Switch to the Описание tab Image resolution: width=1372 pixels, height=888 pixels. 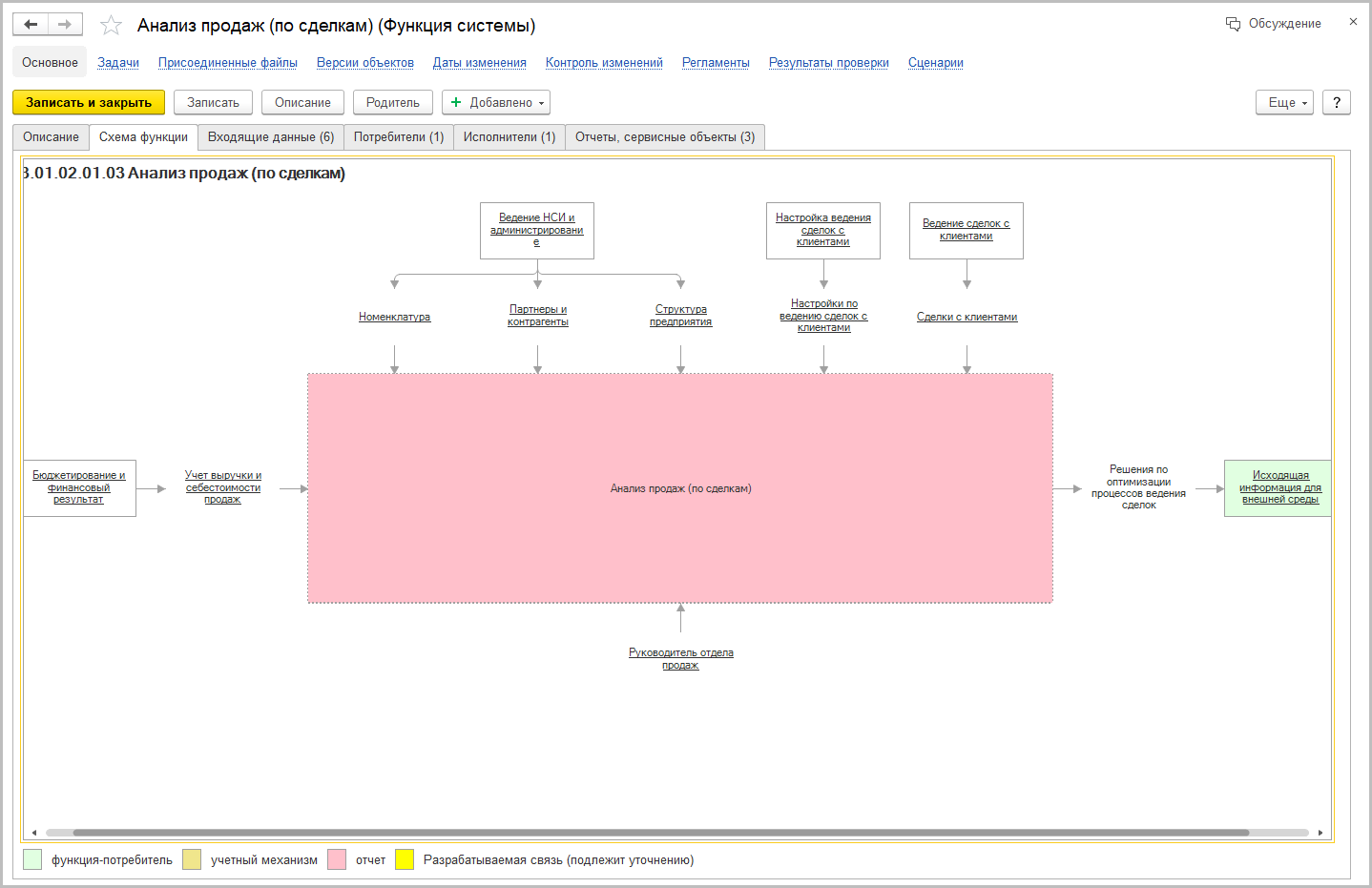click(51, 137)
